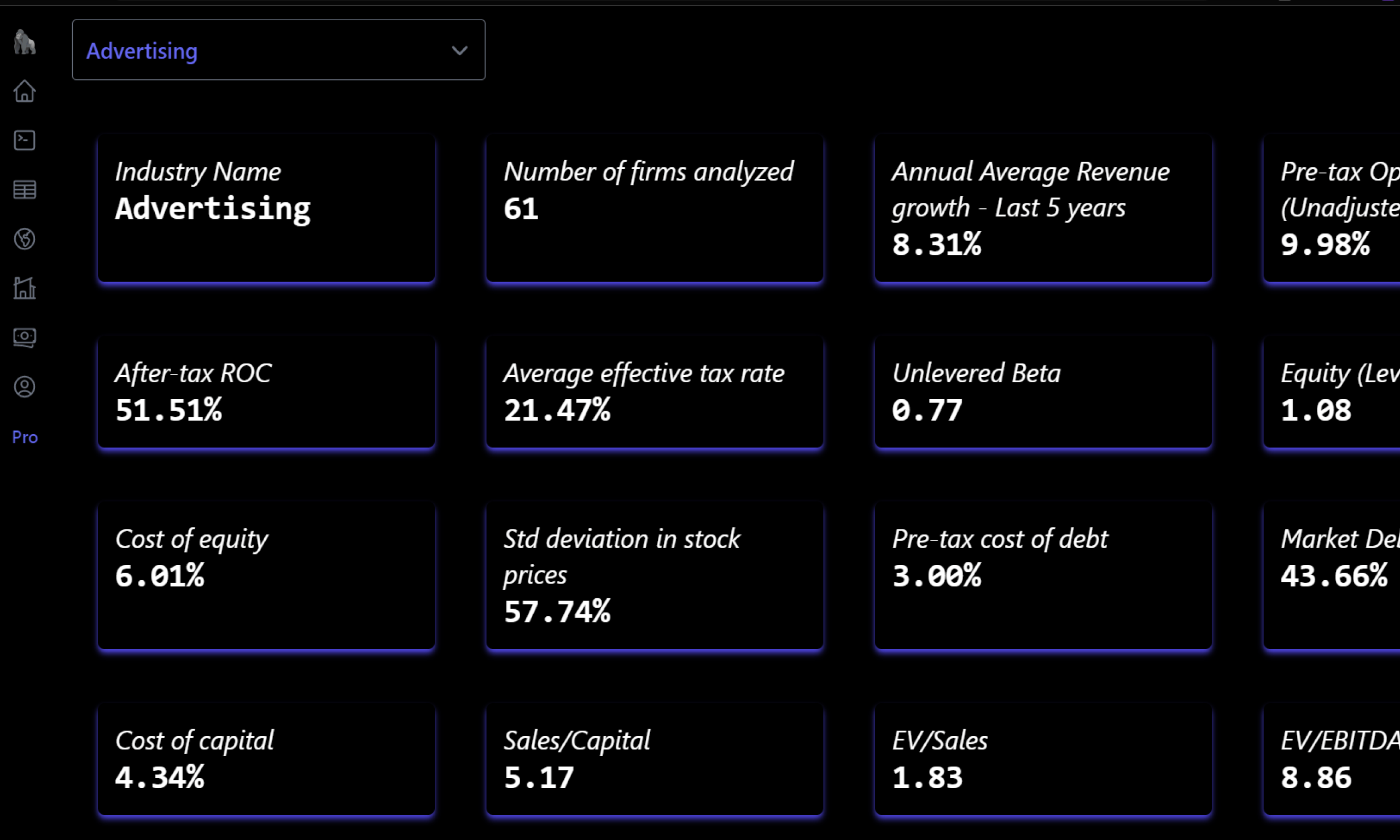Select the Cost of capital card
The image size is (1400, 840).
tap(266, 759)
